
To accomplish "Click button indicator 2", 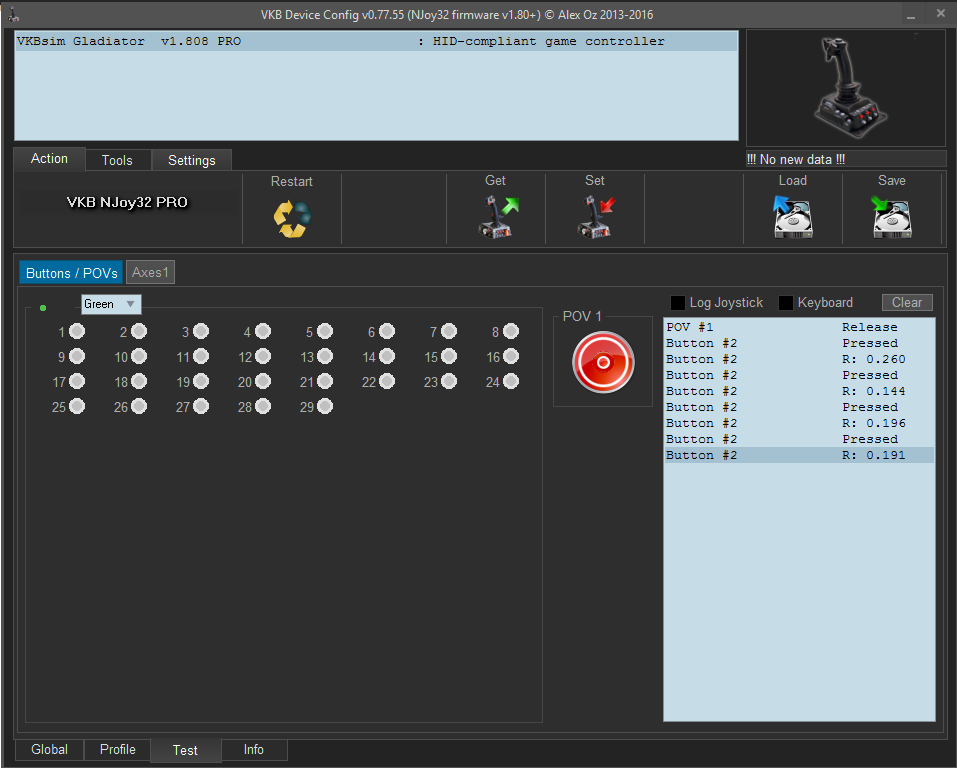I will 139,331.
